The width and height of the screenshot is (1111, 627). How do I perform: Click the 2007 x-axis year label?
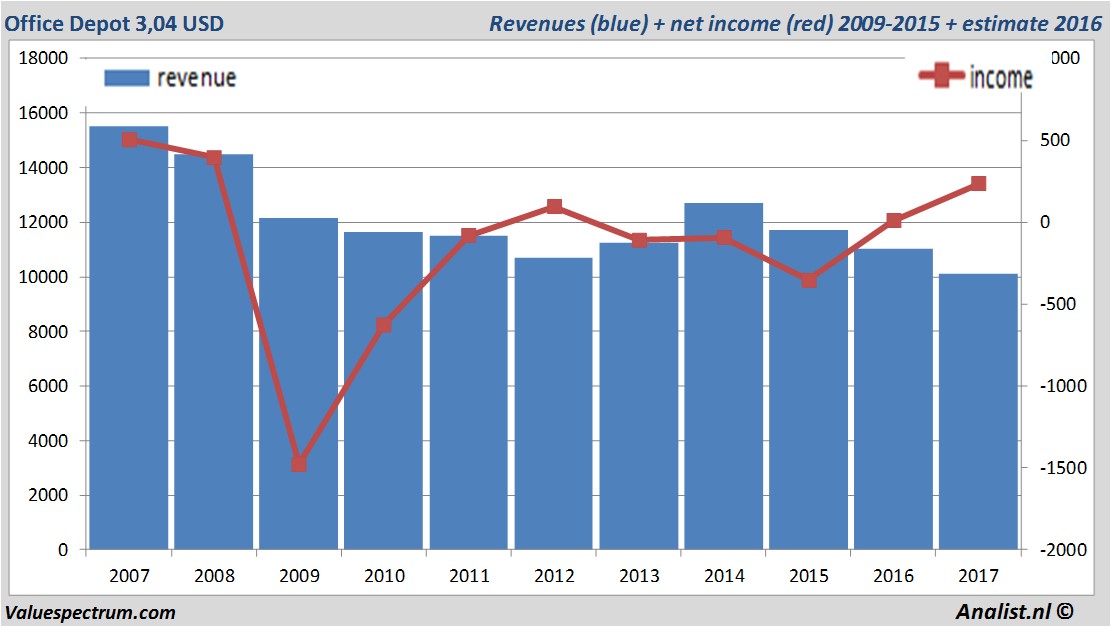tap(129, 576)
